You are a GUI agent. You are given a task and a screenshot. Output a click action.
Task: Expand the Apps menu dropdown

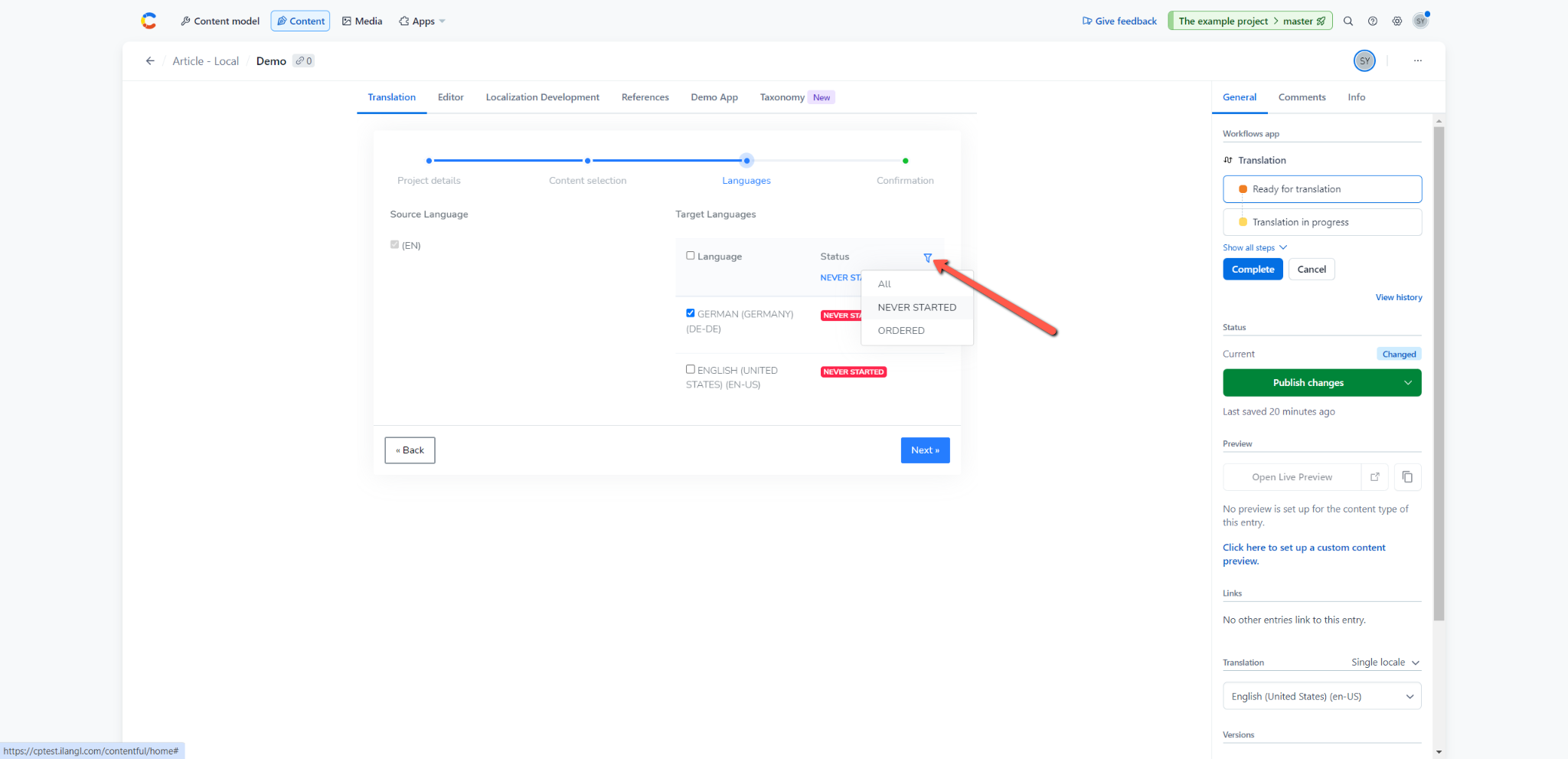(422, 21)
